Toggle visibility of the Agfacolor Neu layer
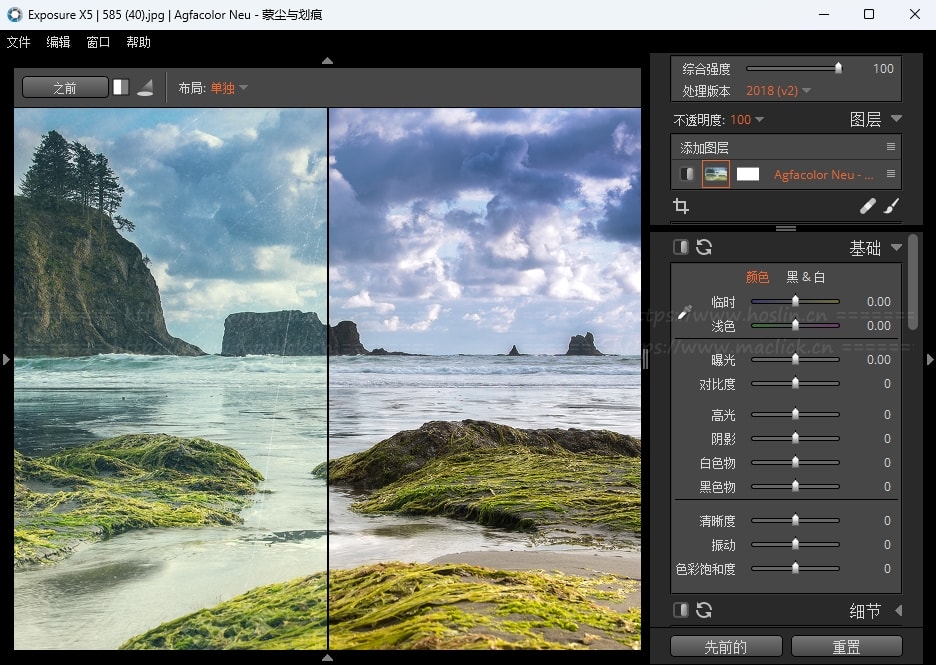This screenshot has height=665, width=936. (686, 174)
